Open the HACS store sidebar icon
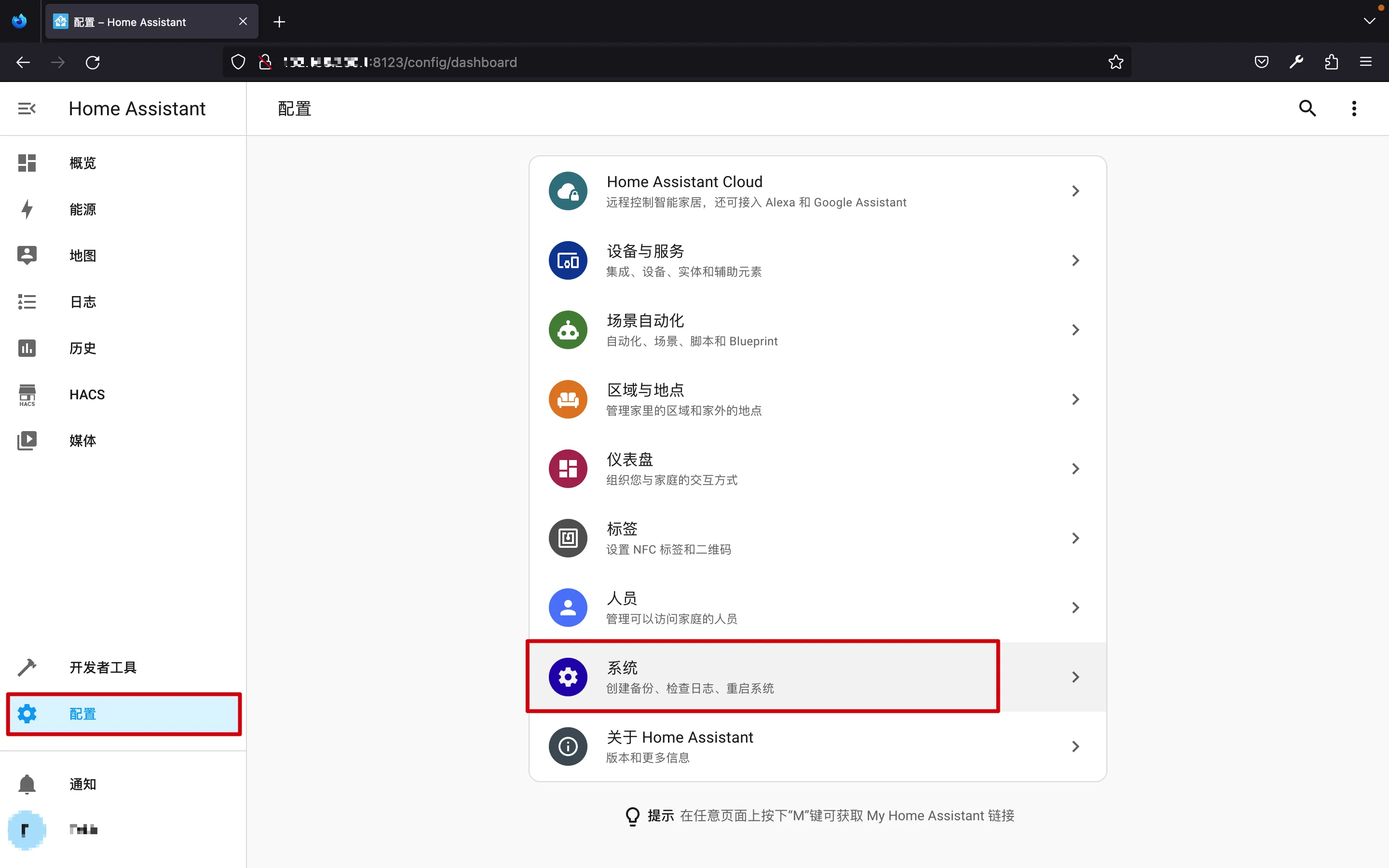1389x868 pixels. 27,395
